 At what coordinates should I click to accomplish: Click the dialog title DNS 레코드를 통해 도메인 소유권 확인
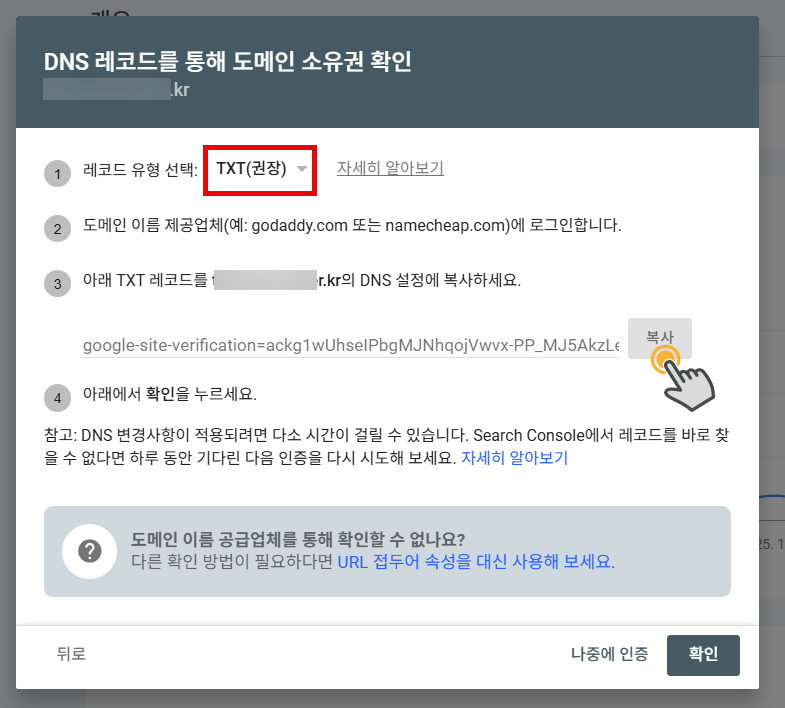point(228,62)
